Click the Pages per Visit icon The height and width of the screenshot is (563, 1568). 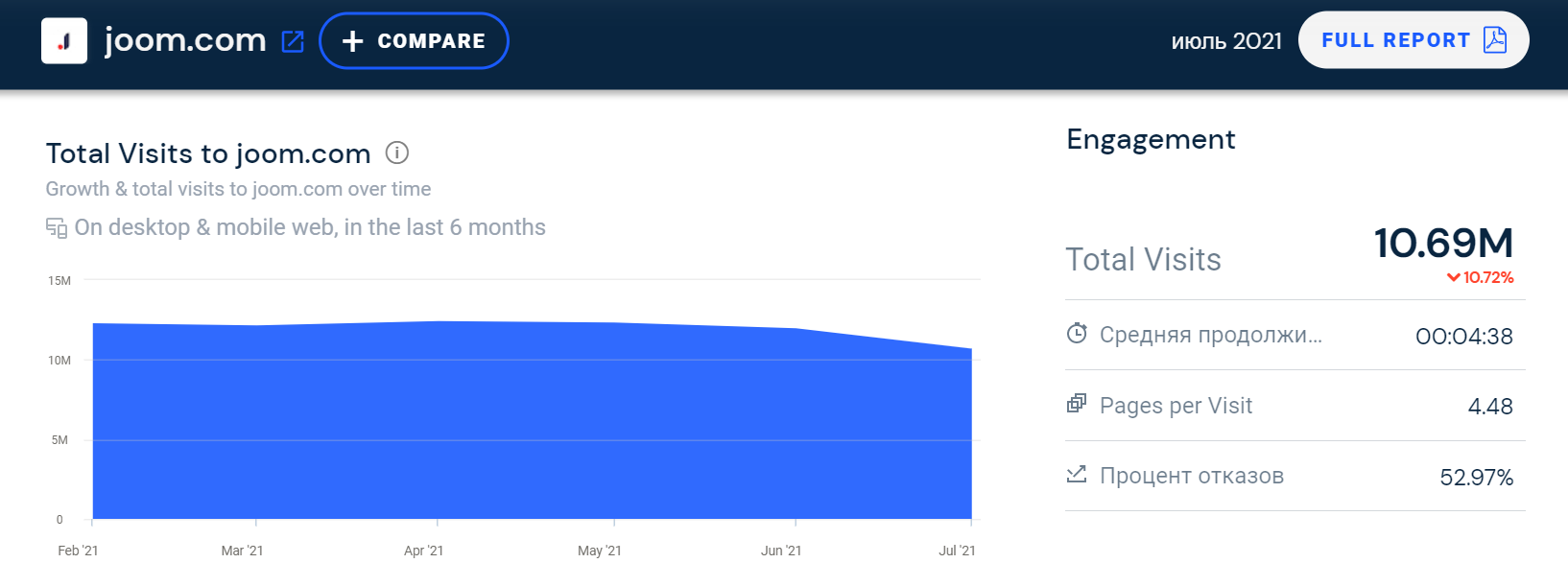pyautogui.click(x=1077, y=404)
